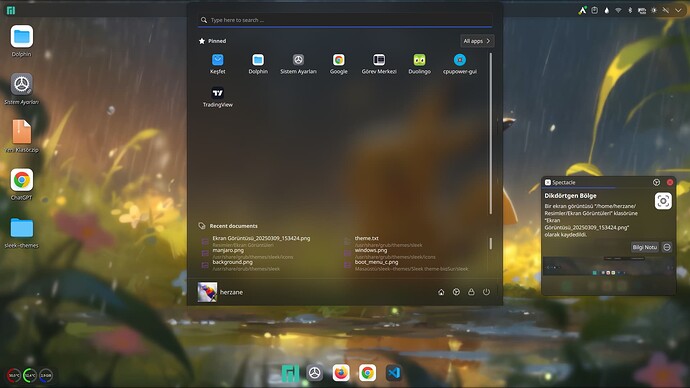
Task: Launch cpupower-gui from pinned apps
Action: coord(460,64)
